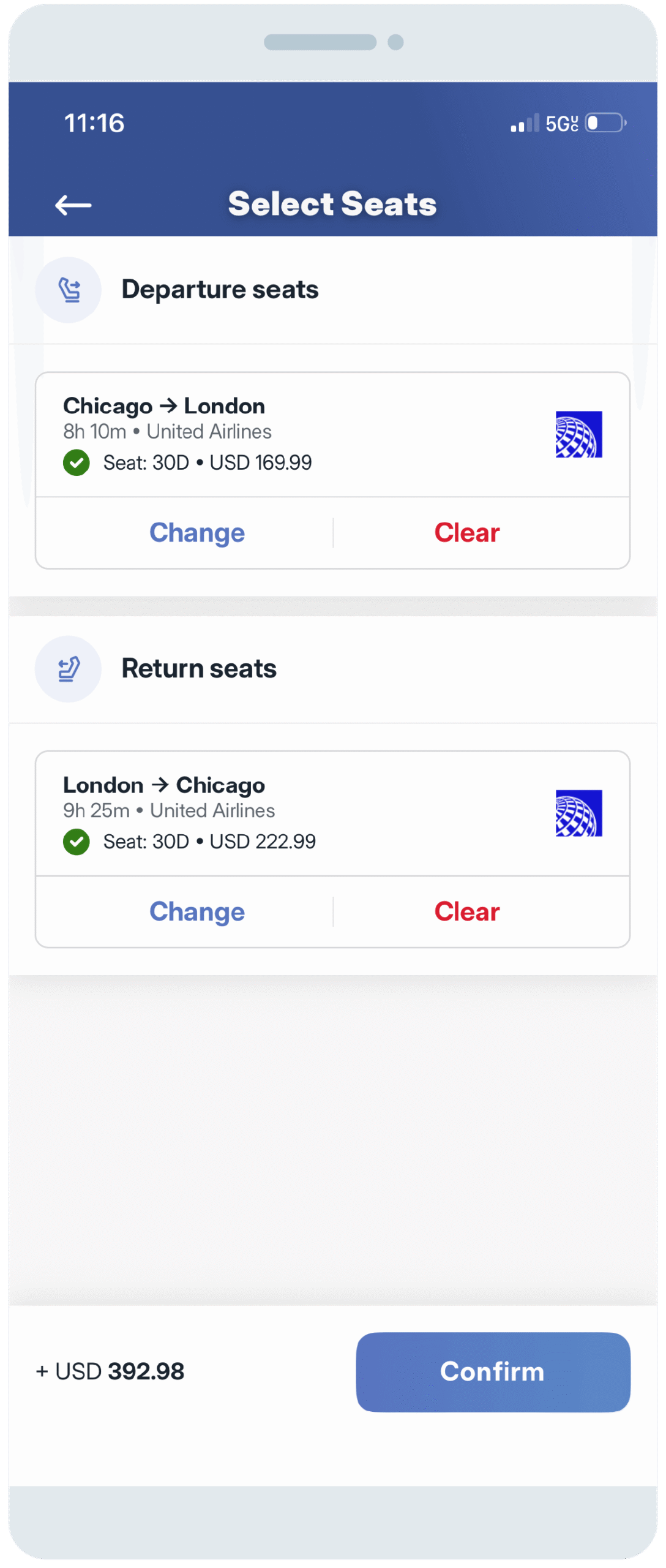666x1568 pixels.
Task: Click the departure seats seat icon
Action: (69, 290)
